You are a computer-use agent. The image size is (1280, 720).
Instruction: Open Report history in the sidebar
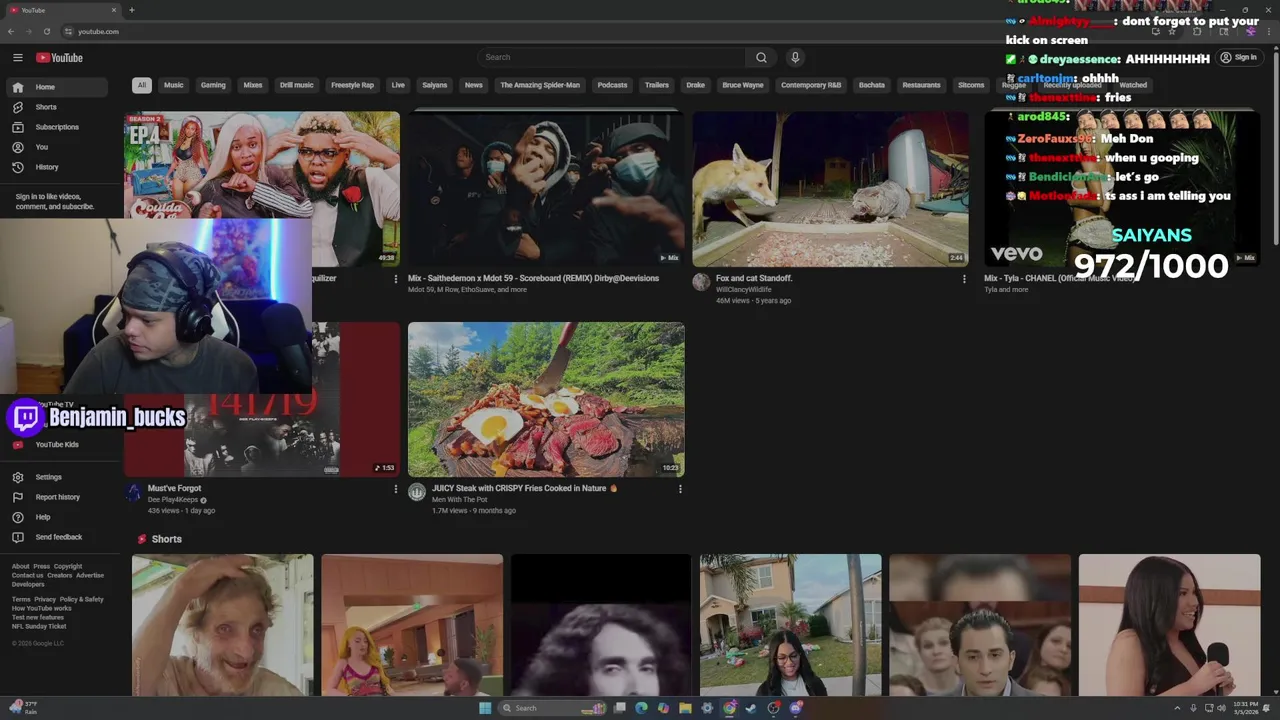point(56,497)
